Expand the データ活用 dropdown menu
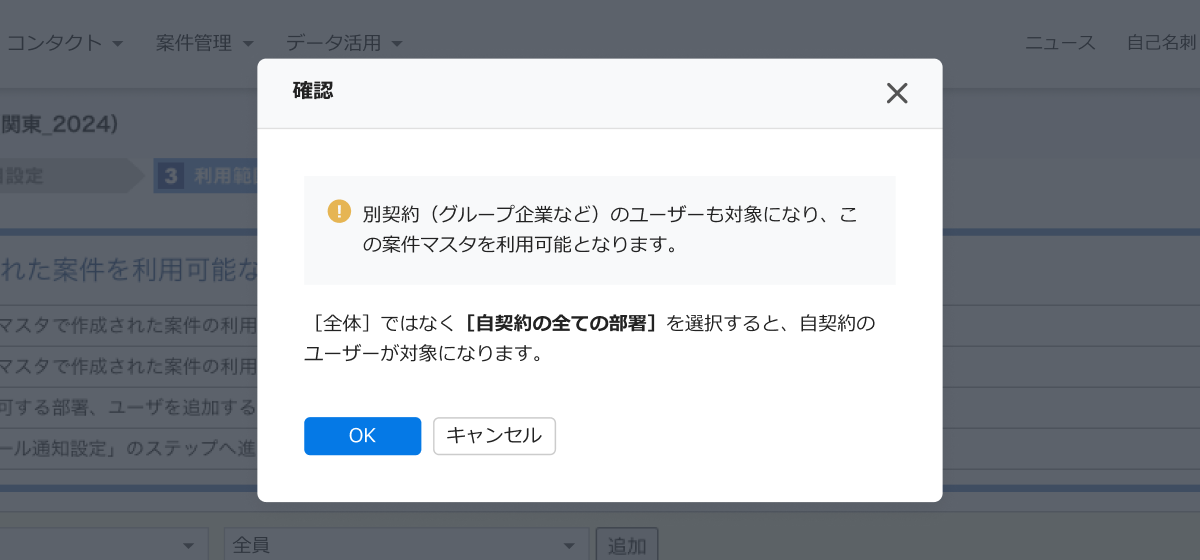This screenshot has width=1200, height=560. point(343,43)
